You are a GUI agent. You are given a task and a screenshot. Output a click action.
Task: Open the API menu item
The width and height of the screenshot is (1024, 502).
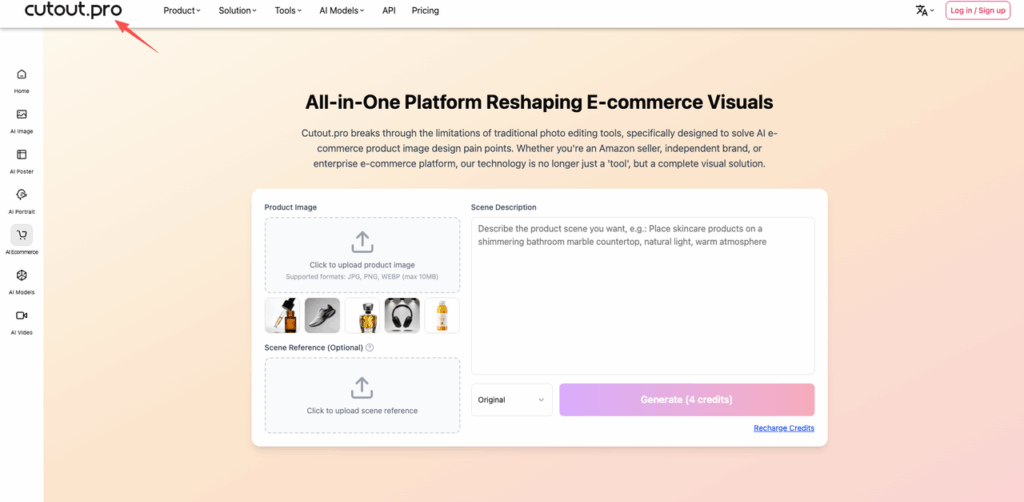click(x=389, y=10)
